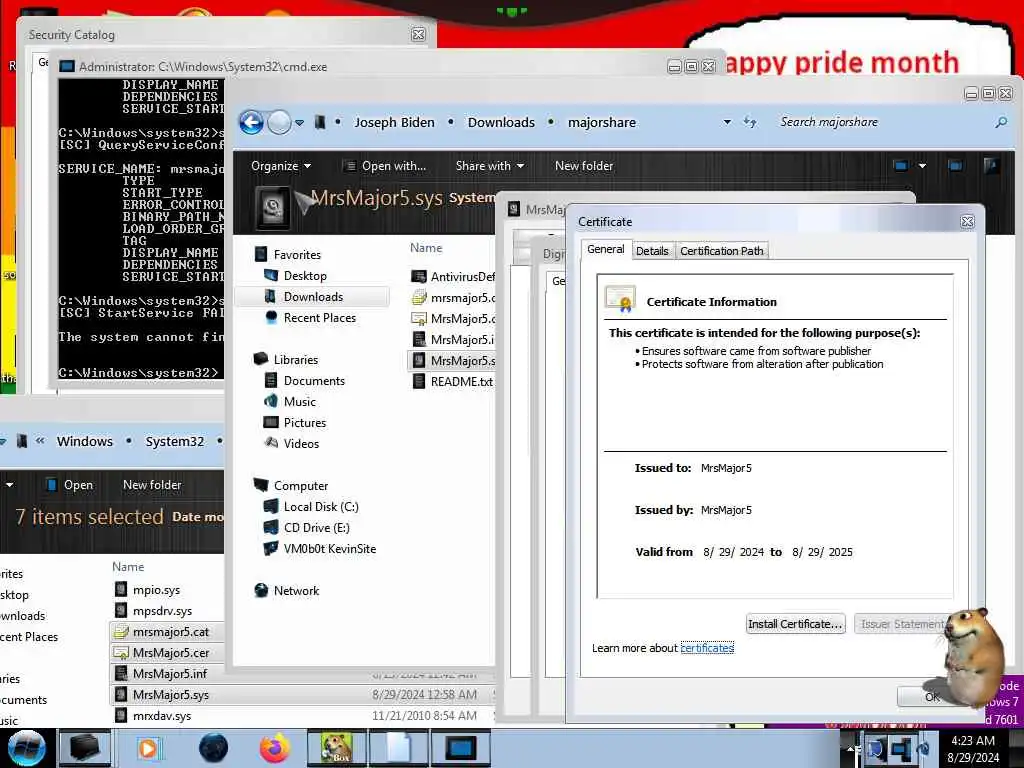Select Downloads in the breadcrumb path
The width and height of the screenshot is (1024, 768).
pos(501,122)
